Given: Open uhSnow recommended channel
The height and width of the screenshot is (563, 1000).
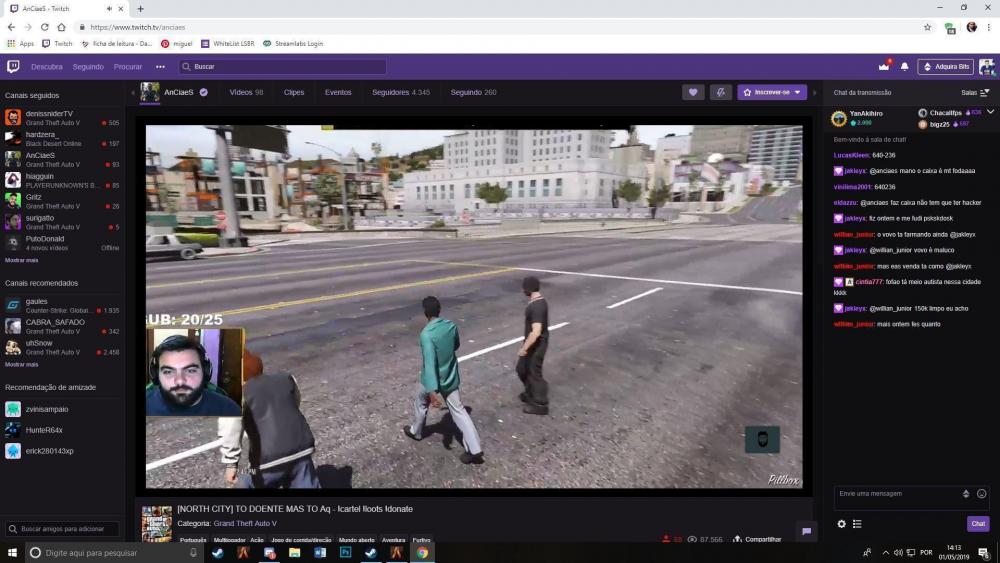Looking at the screenshot, I should (62, 347).
